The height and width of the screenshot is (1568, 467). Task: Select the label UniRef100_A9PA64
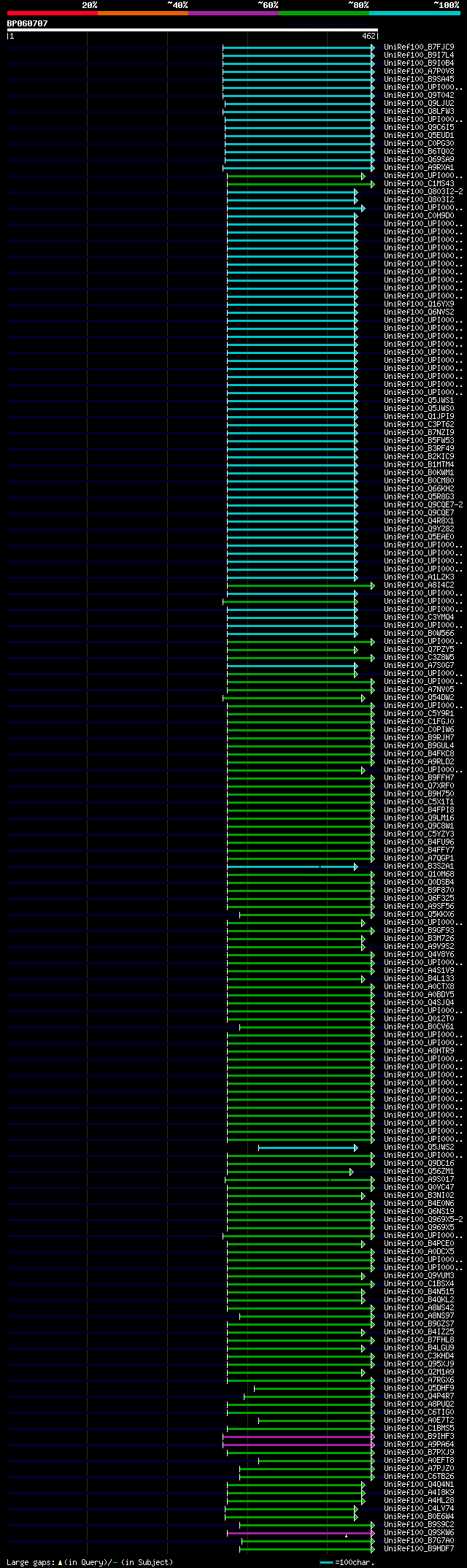(419, 1444)
